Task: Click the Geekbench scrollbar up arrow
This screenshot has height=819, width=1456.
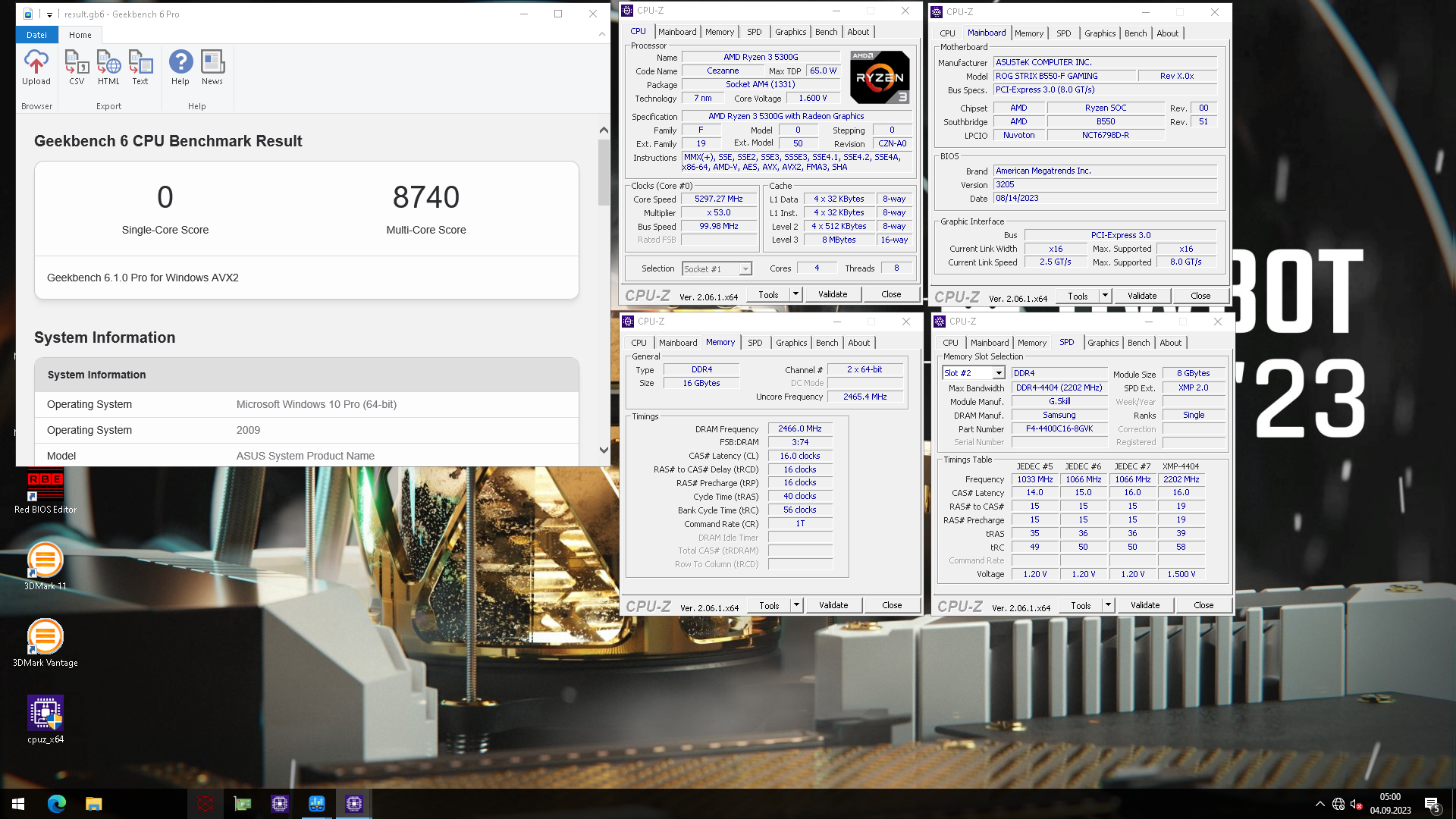Action: [x=604, y=130]
